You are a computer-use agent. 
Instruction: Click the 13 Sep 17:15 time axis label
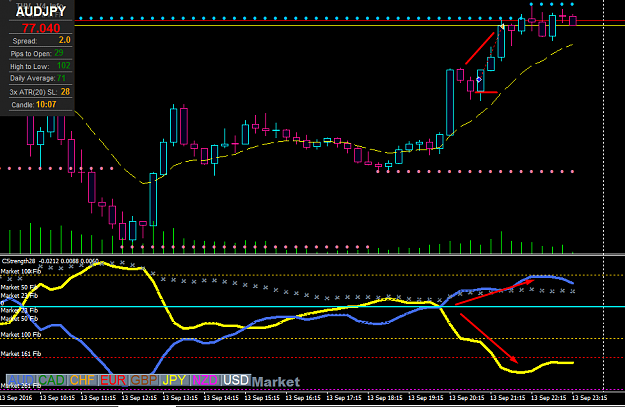pos(344,398)
